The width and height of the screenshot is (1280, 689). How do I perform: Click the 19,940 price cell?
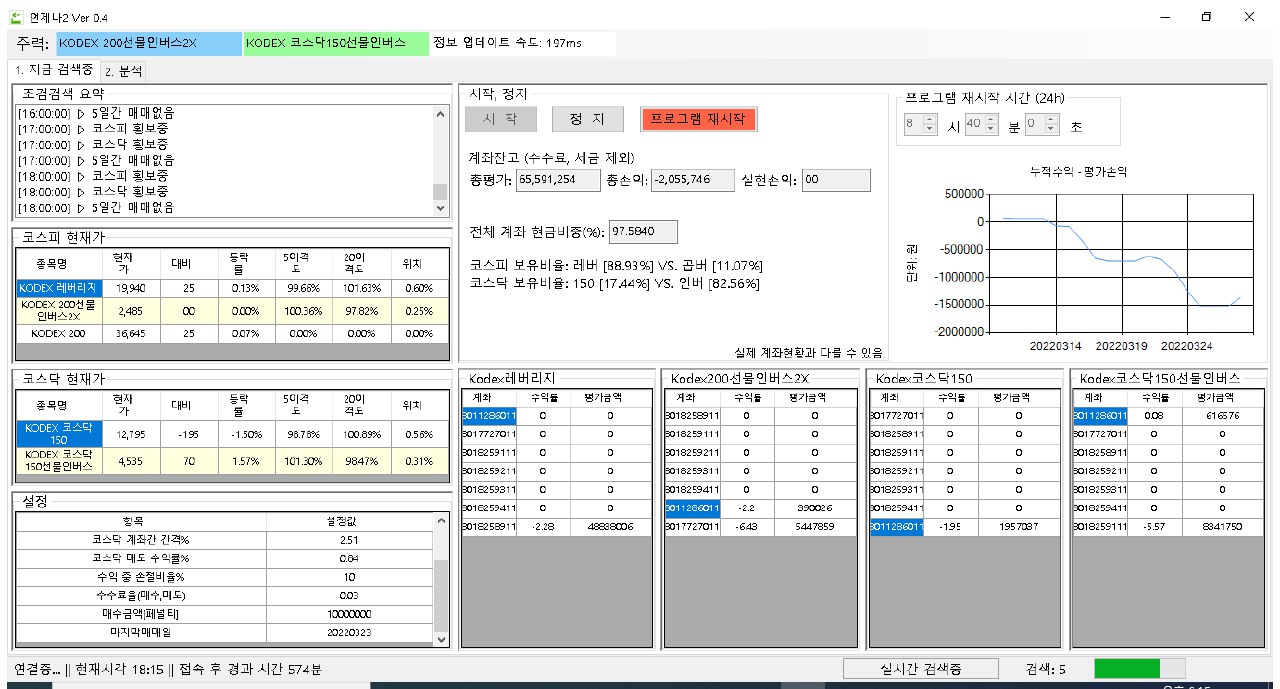point(129,287)
